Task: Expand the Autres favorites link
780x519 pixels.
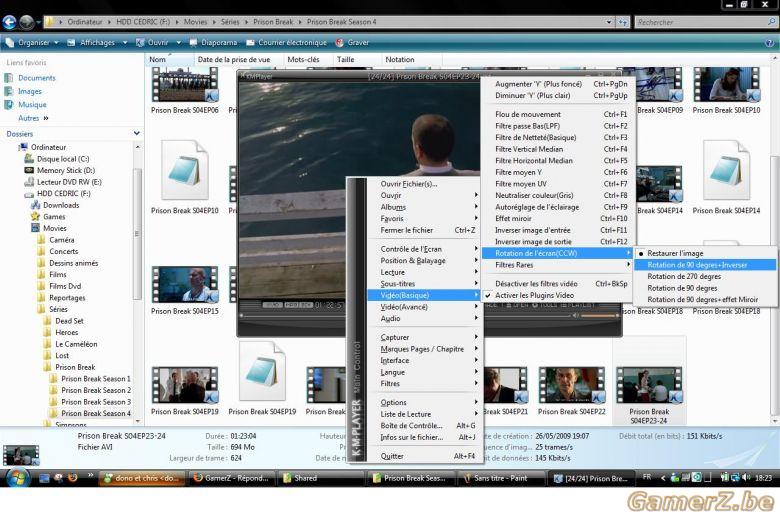Action: [x=33, y=118]
